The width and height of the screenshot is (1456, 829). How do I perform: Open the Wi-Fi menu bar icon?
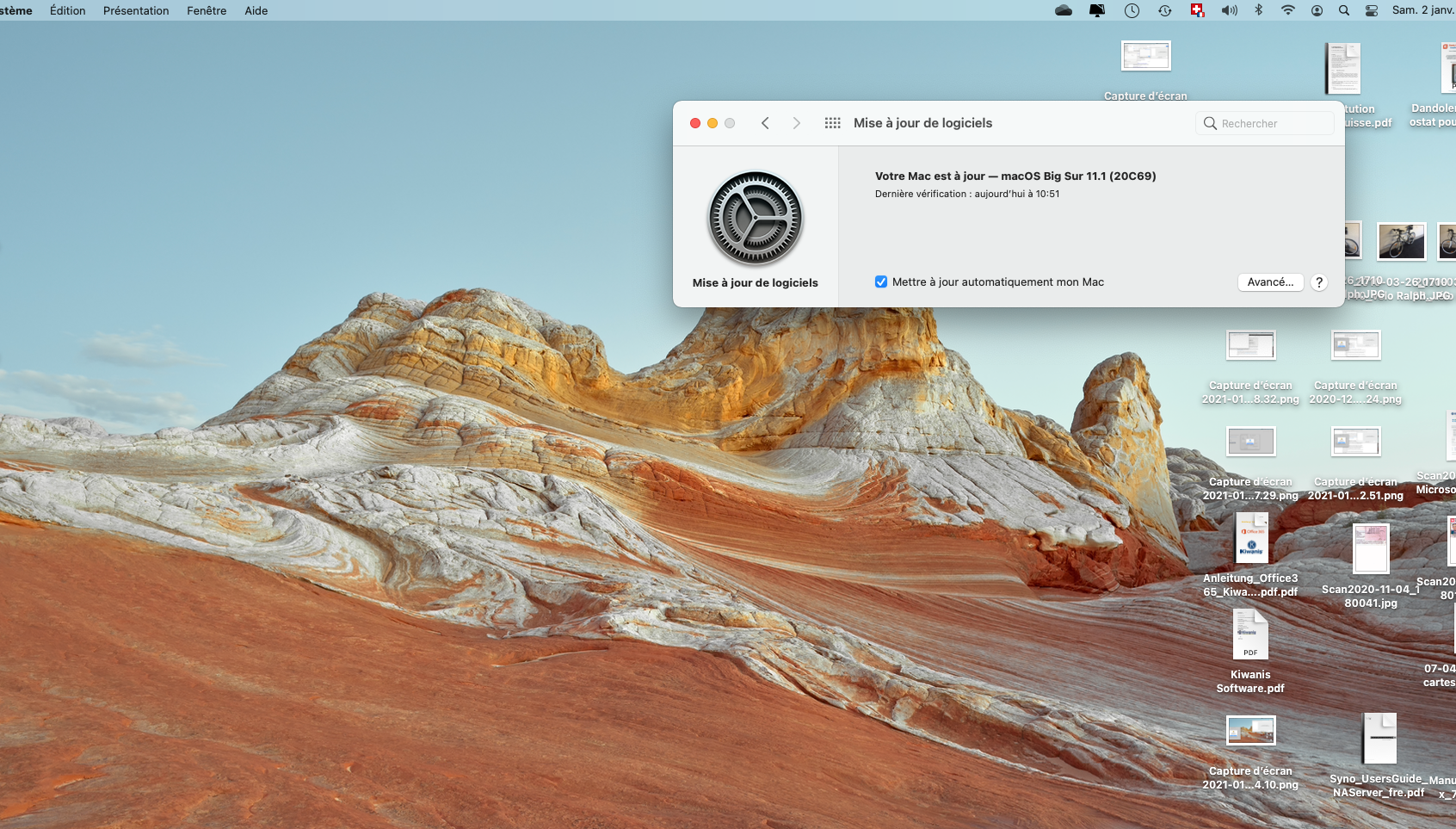[x=1287, y=10]
